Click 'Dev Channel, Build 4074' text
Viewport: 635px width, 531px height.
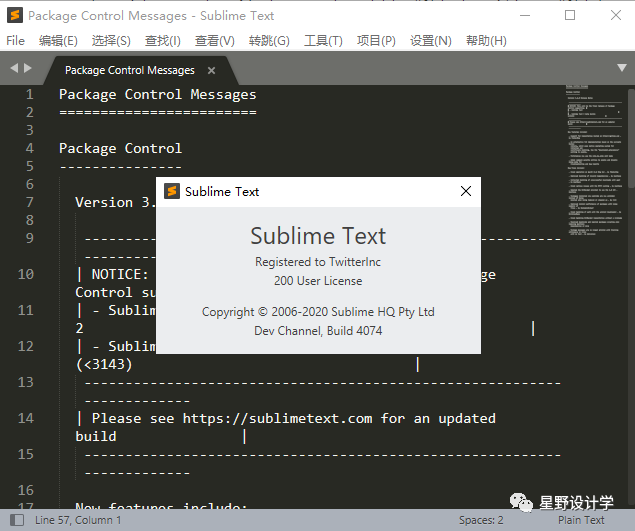click(x=318, y=331)
